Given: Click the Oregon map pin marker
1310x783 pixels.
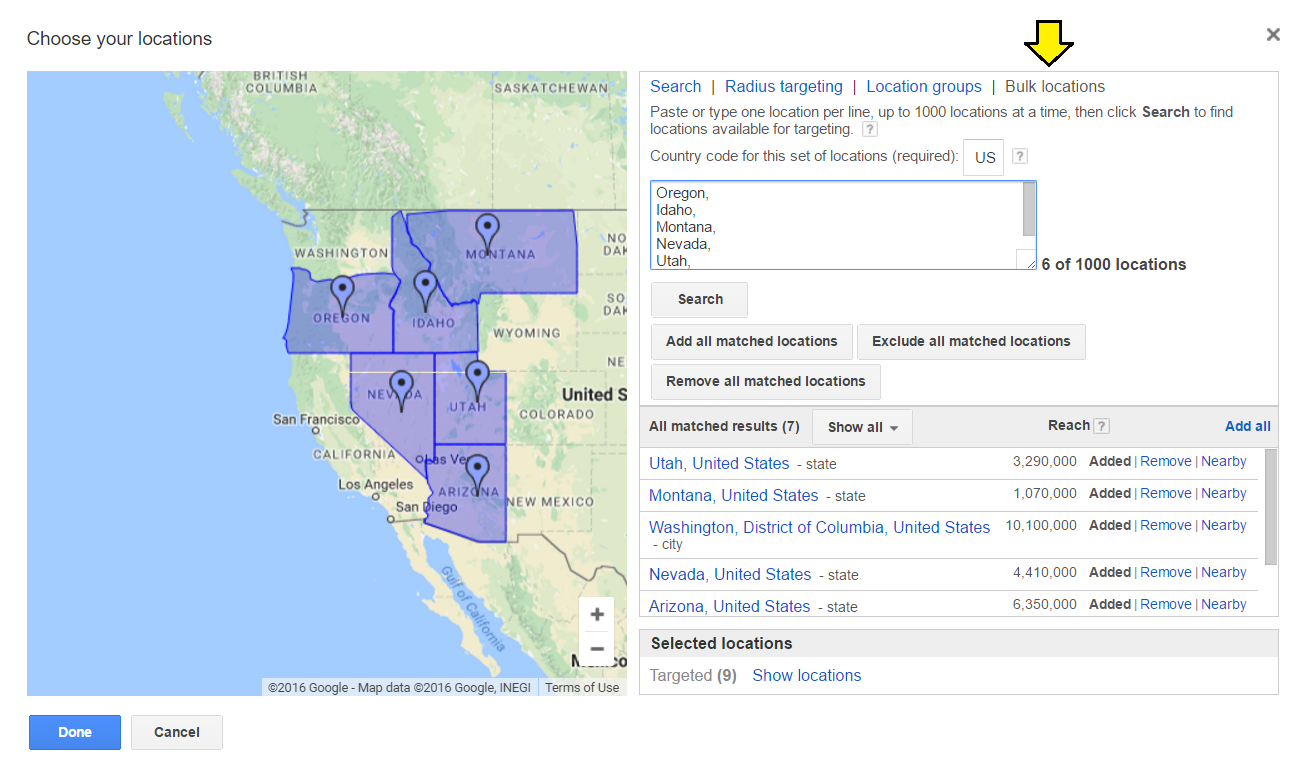Looking at the screenshot, I should click(x=343, y=295).
